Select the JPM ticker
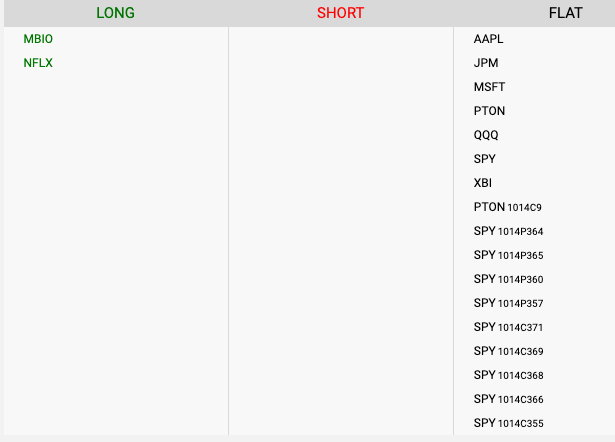 (486, 63)
